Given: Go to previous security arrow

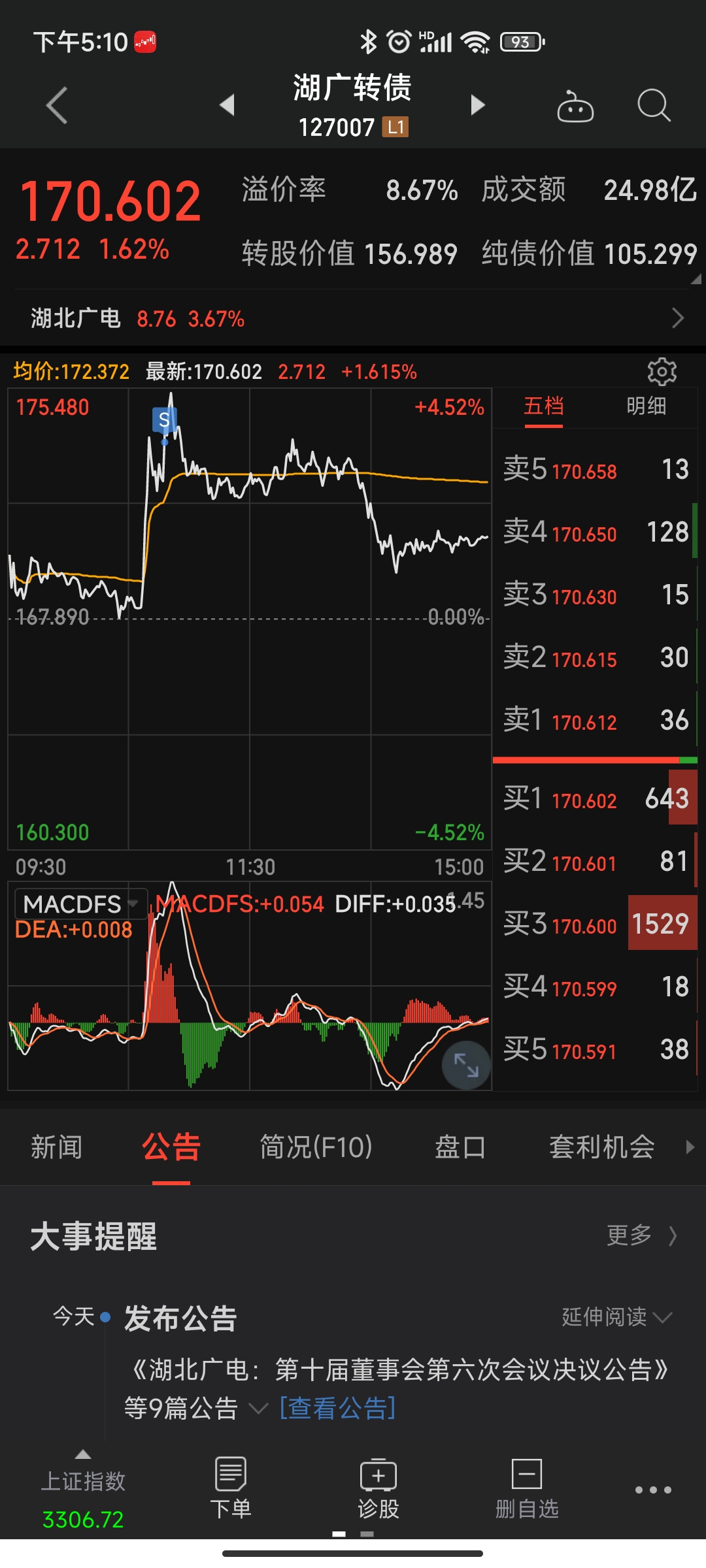Looking at the screenshot, I should click(x=227, y=105).
